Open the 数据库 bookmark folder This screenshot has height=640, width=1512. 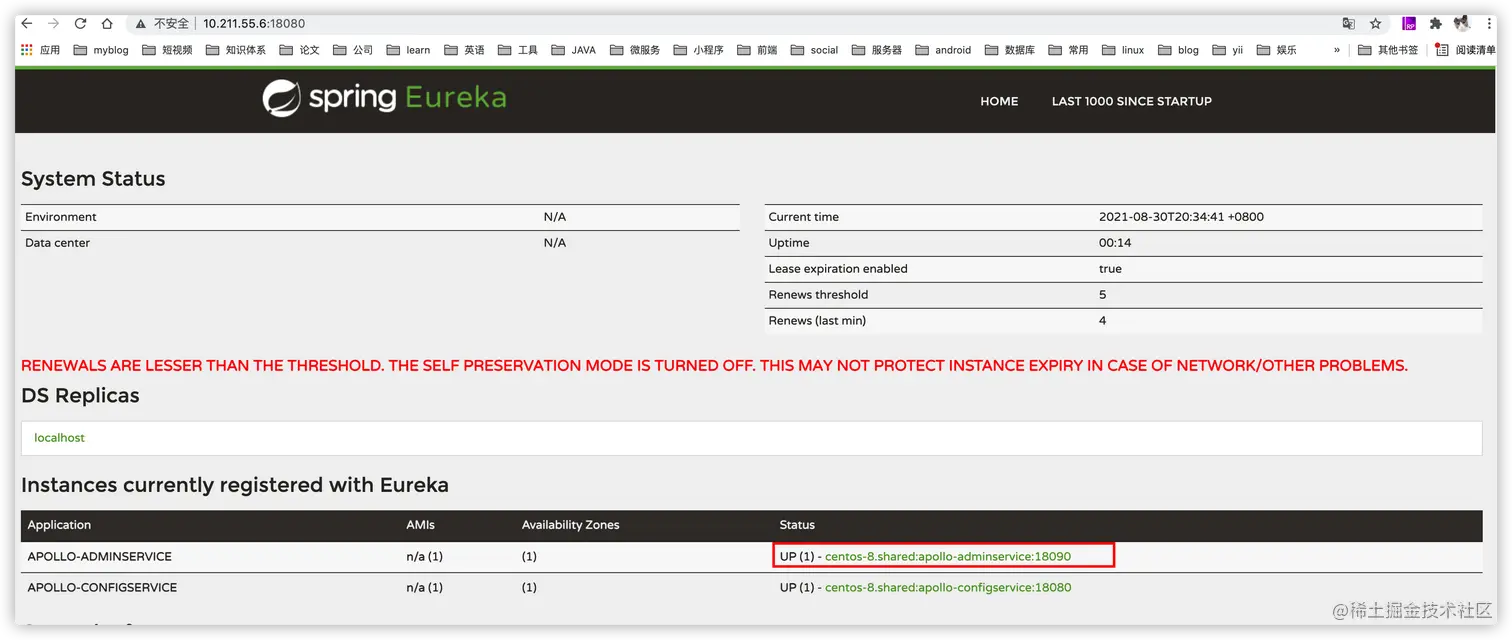click(x=1010, y=50)
